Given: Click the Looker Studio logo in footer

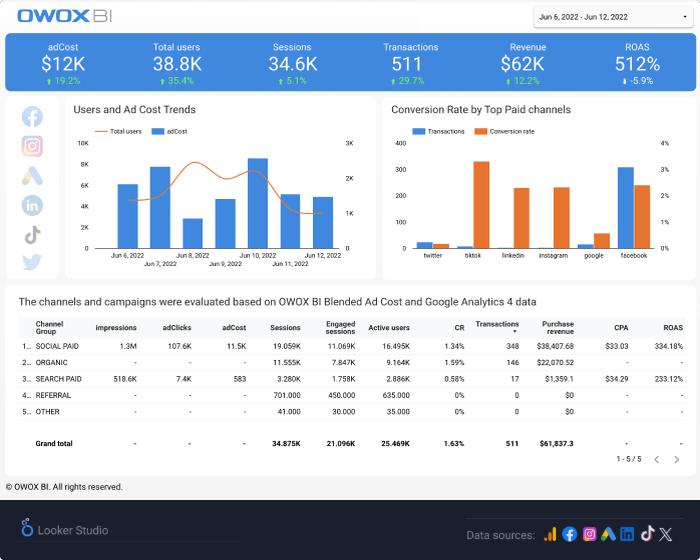Looking at the screenshot, I should (65, 529).
